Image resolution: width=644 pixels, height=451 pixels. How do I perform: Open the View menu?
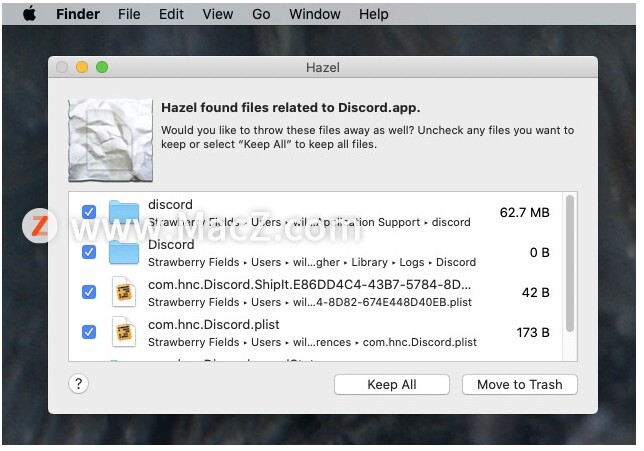point(218,14)
